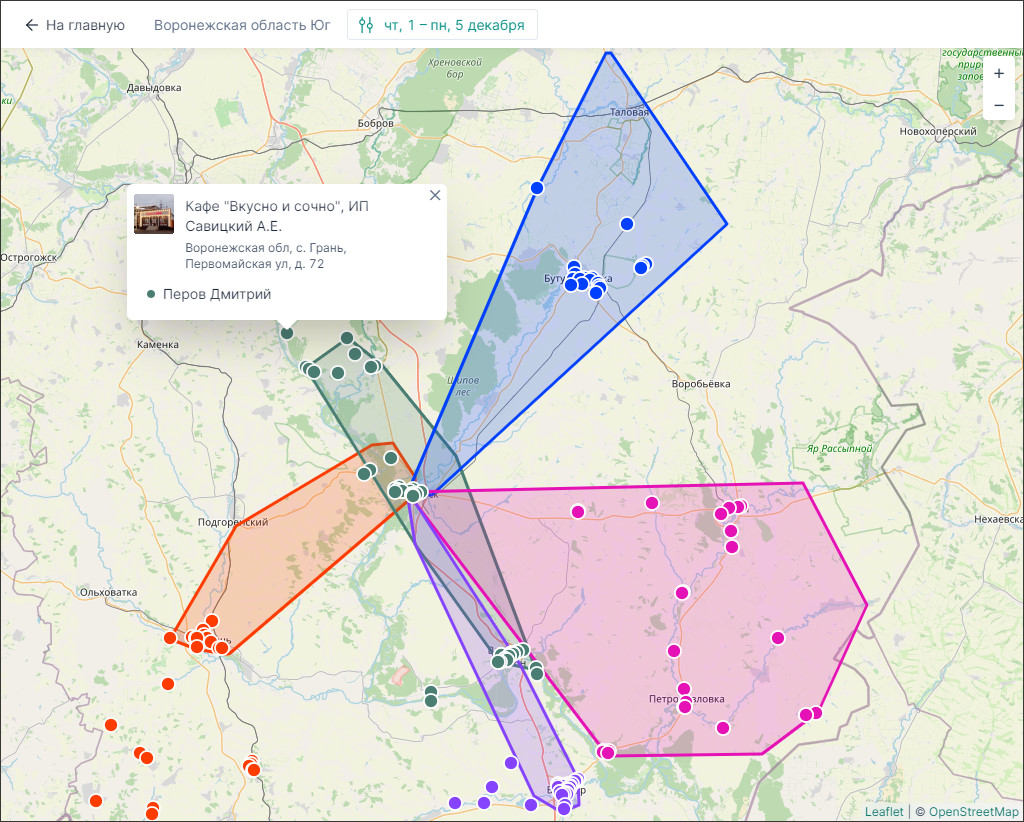Open the Leaflet attribution link
Screen dimensions: 1024x822
[883, 811]
